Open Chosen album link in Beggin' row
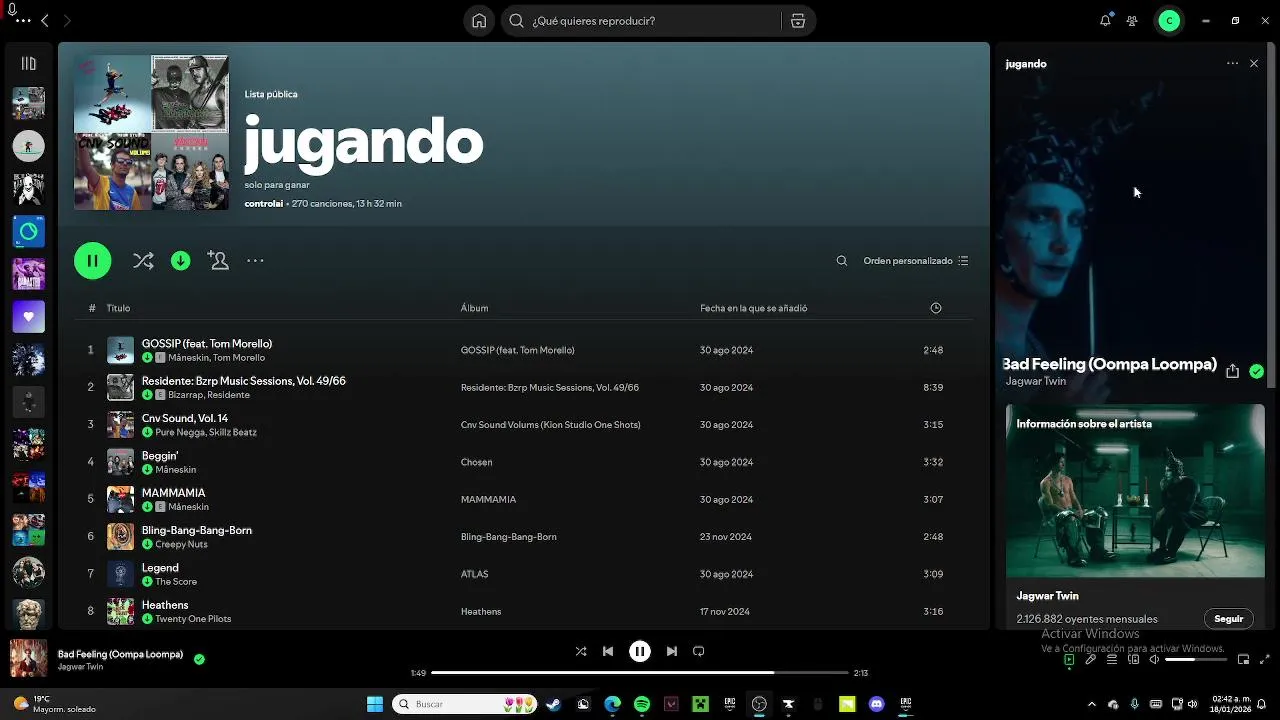This screenshot has width=1280, height=720. tap(476, 462)
